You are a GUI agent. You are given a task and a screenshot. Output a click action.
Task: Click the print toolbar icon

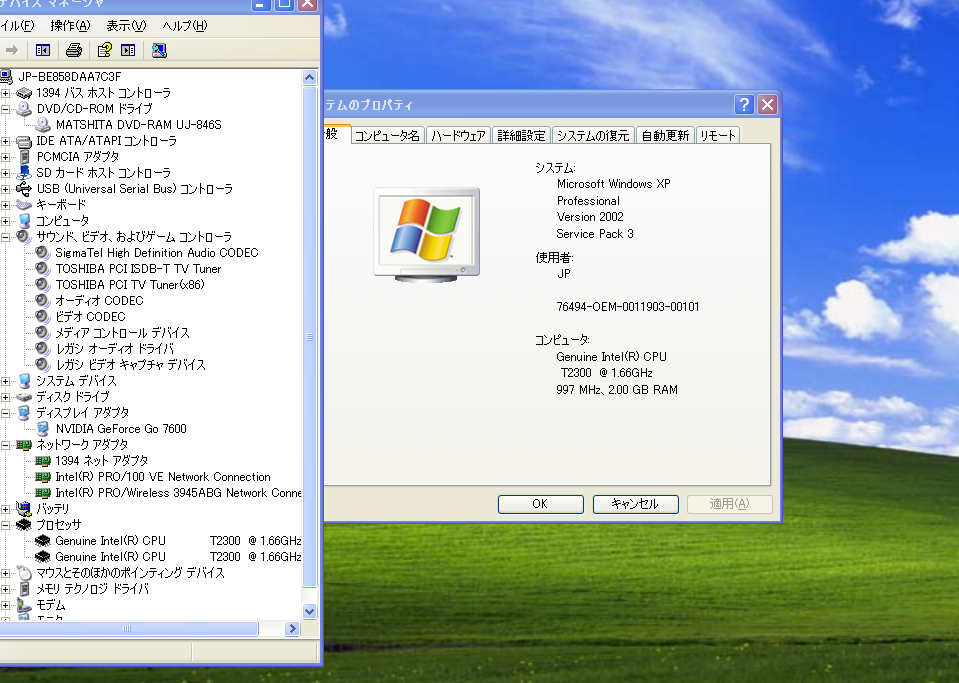pyautogui.click(x=74, y=50)
